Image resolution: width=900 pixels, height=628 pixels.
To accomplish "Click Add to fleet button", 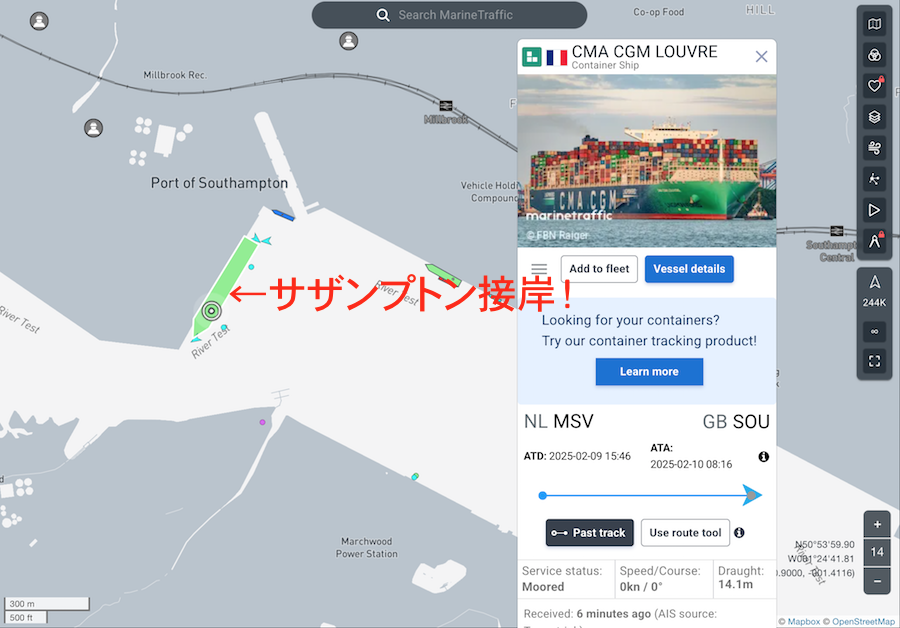I will click(x=599, y=269).
